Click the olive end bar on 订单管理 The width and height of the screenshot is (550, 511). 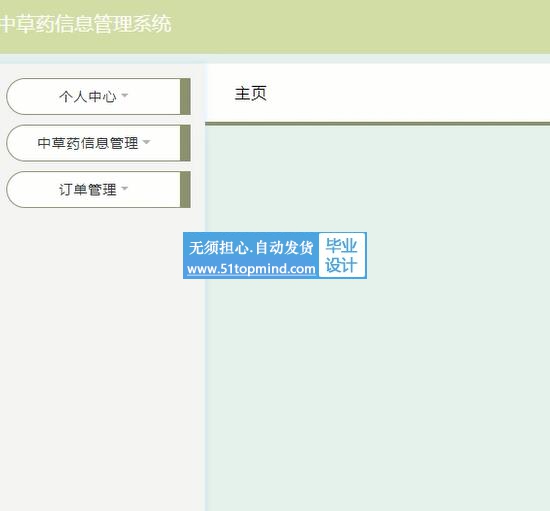pos(185,190)
